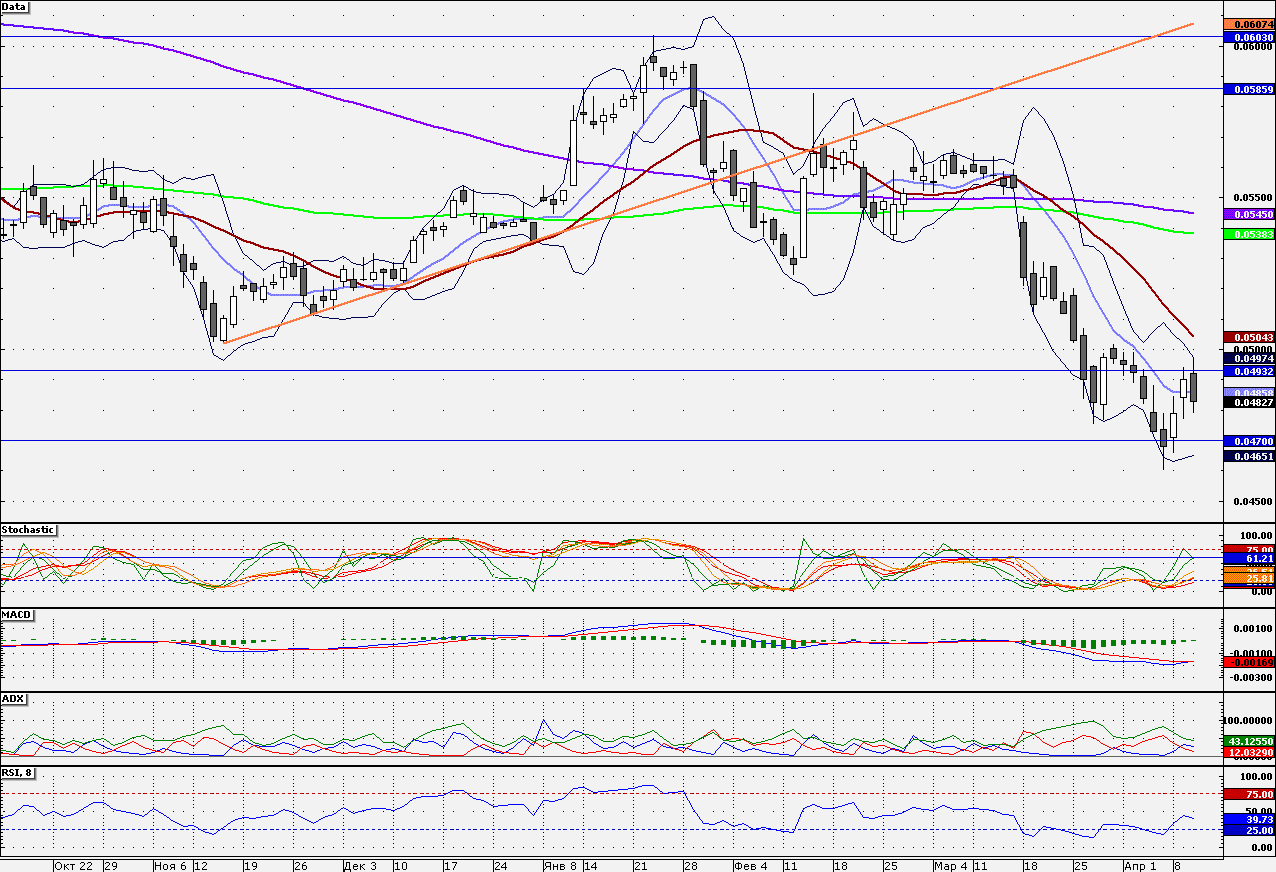Viewport: 1276px width, 872px height.
Task: Click the RSI 25.00 level label
Action: coord(1249,831)
